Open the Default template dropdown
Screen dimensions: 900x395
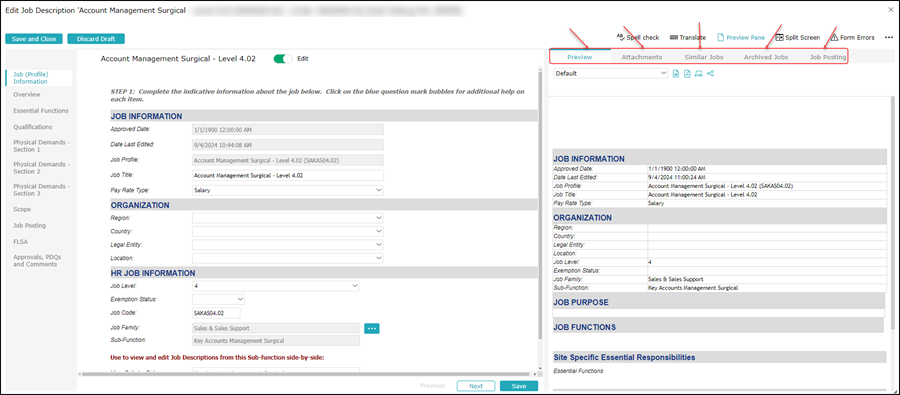coord(611,73)
